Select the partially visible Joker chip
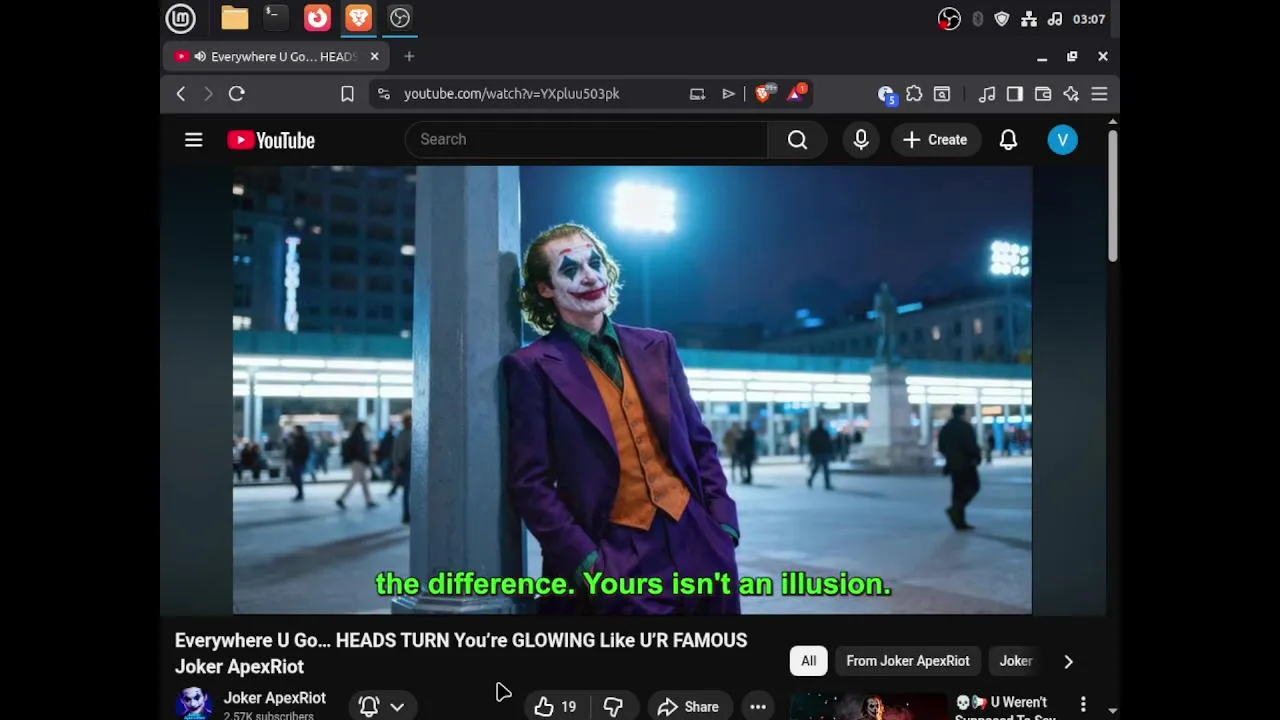This screenshot has height=720, width=1280. tap(1016, 661)
